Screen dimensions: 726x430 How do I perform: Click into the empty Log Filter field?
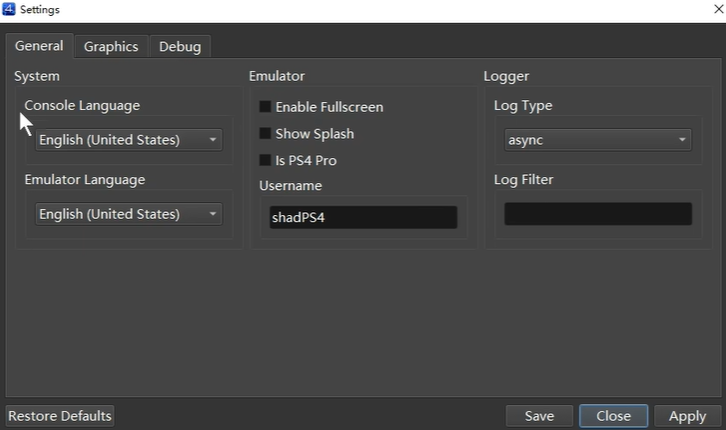598,214
